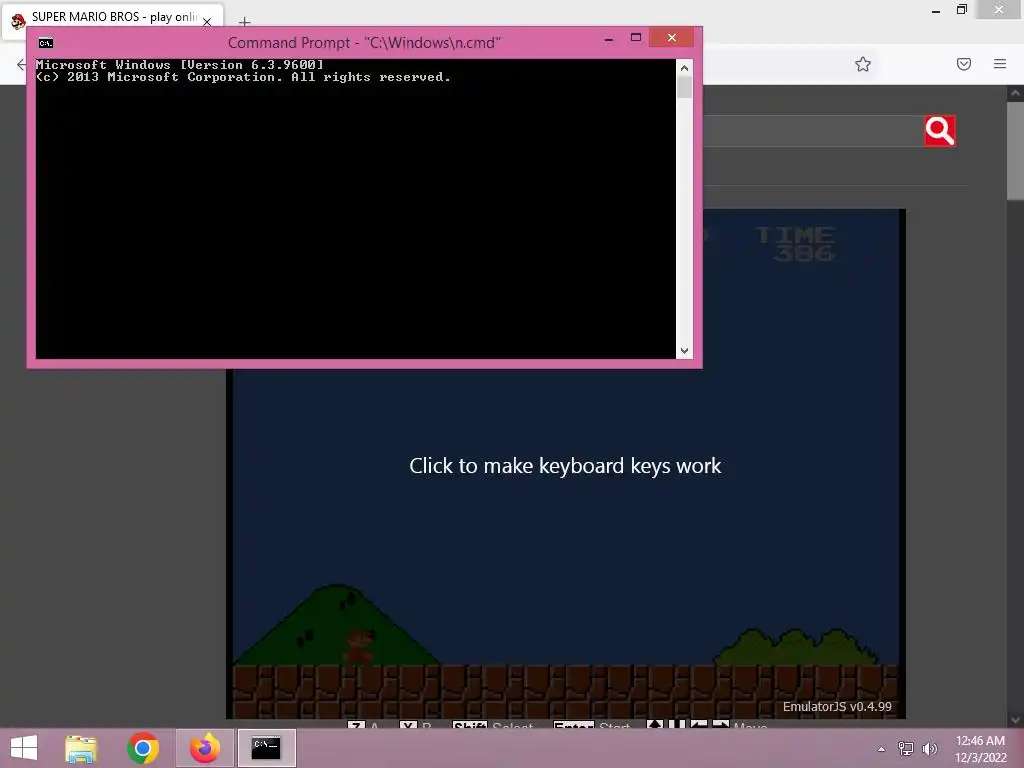The height and width of the screenshot is (768, 1024).
Task: Click the Command Prompt scrollbar thumb
Action: click(x=684, y=88)
